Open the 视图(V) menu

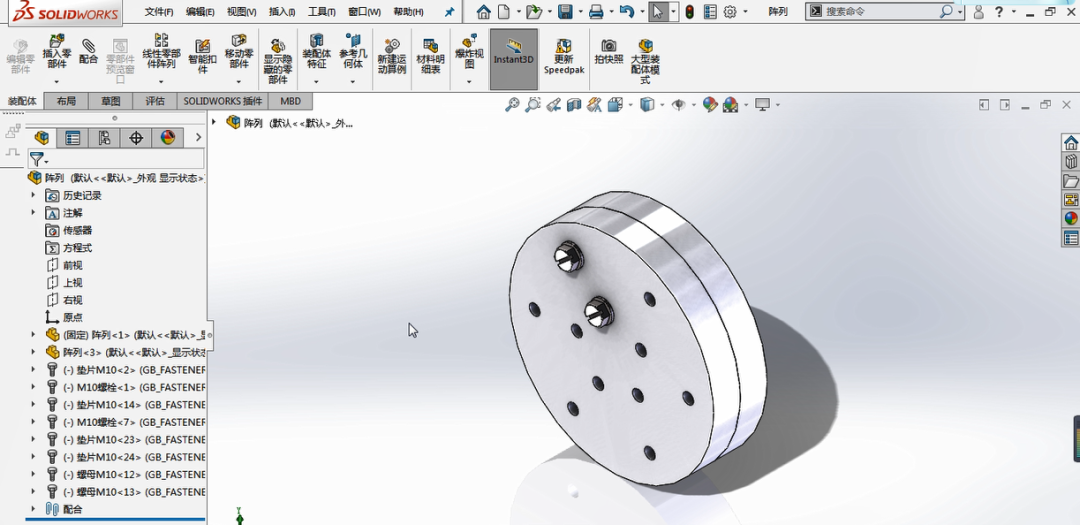(x=242, y=12)
